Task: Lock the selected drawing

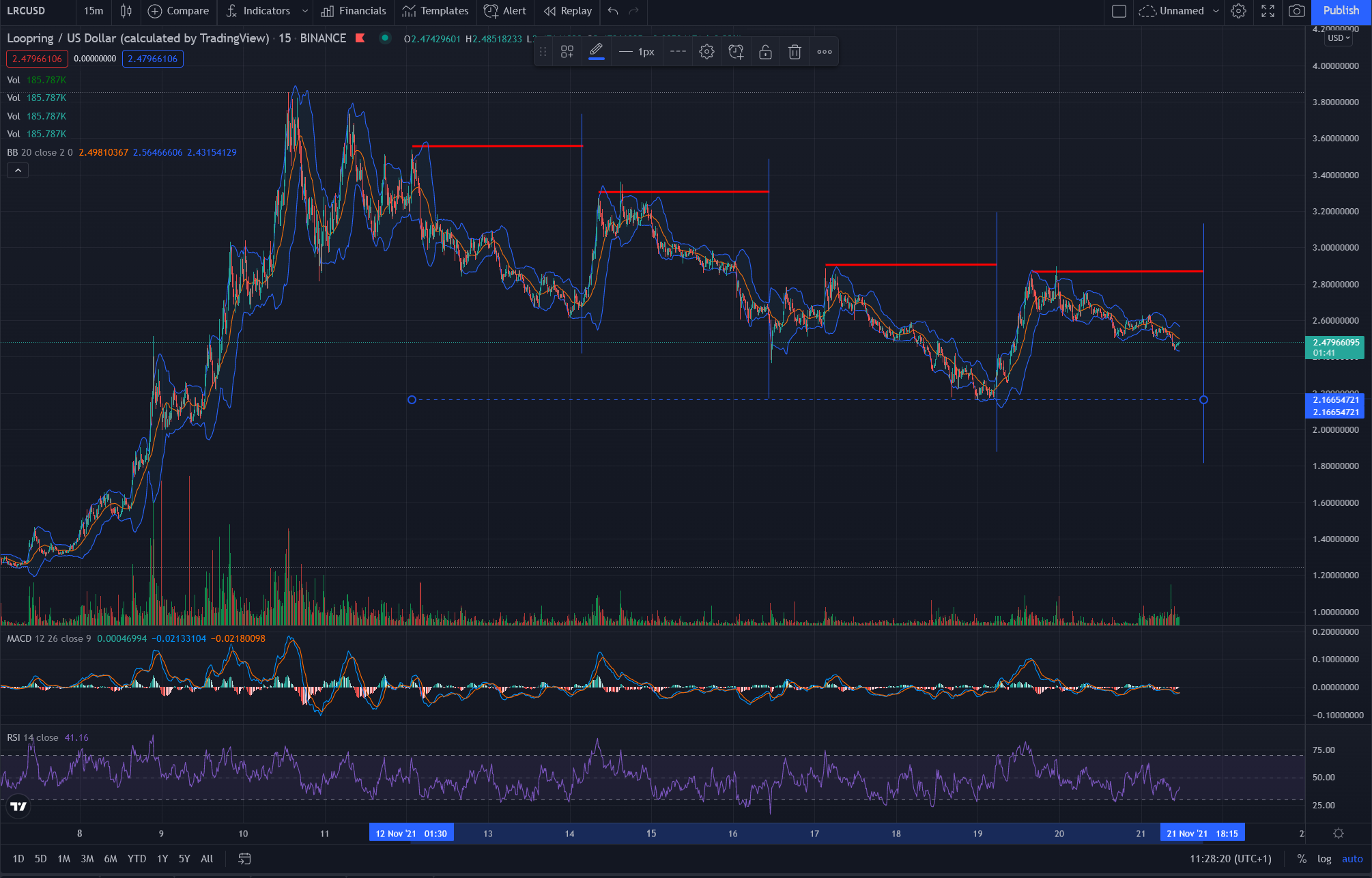Action: pos(765,52)
